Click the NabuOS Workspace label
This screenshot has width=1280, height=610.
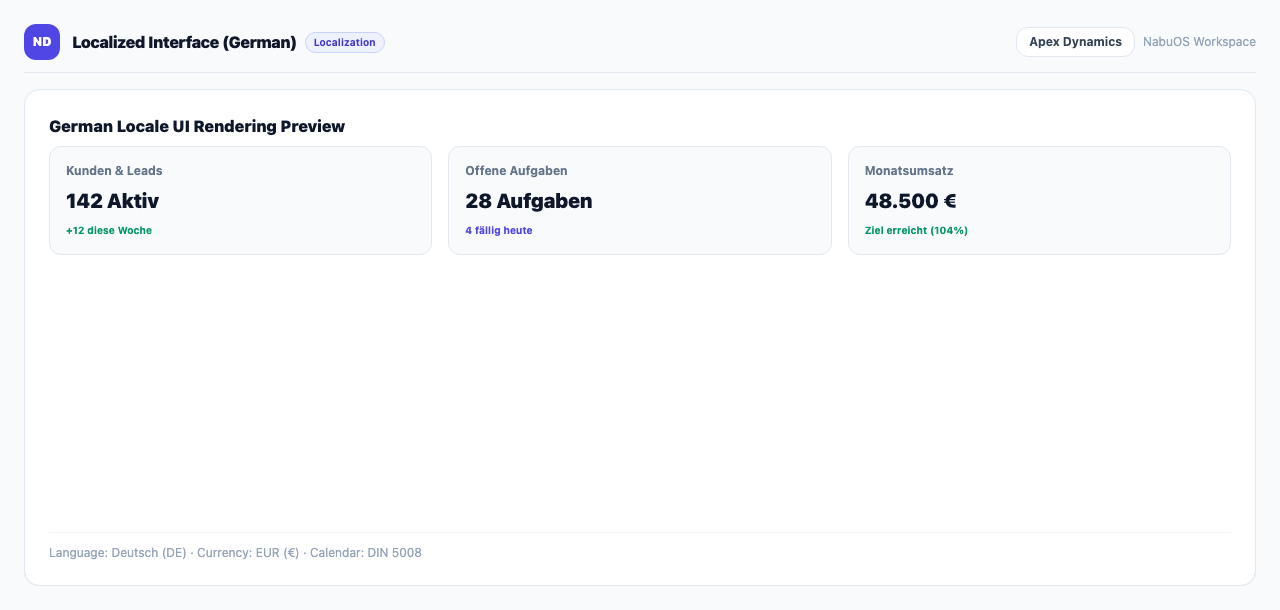coord(1199,42)
